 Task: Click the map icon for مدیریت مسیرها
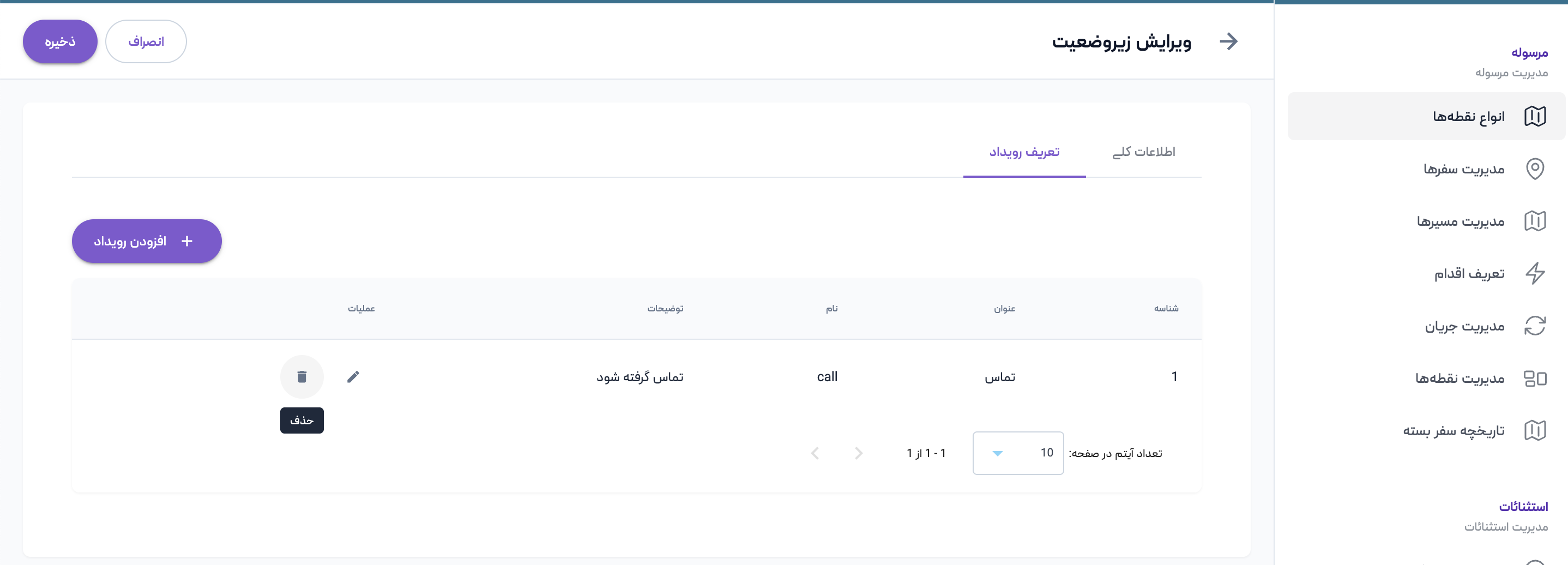1535,221
